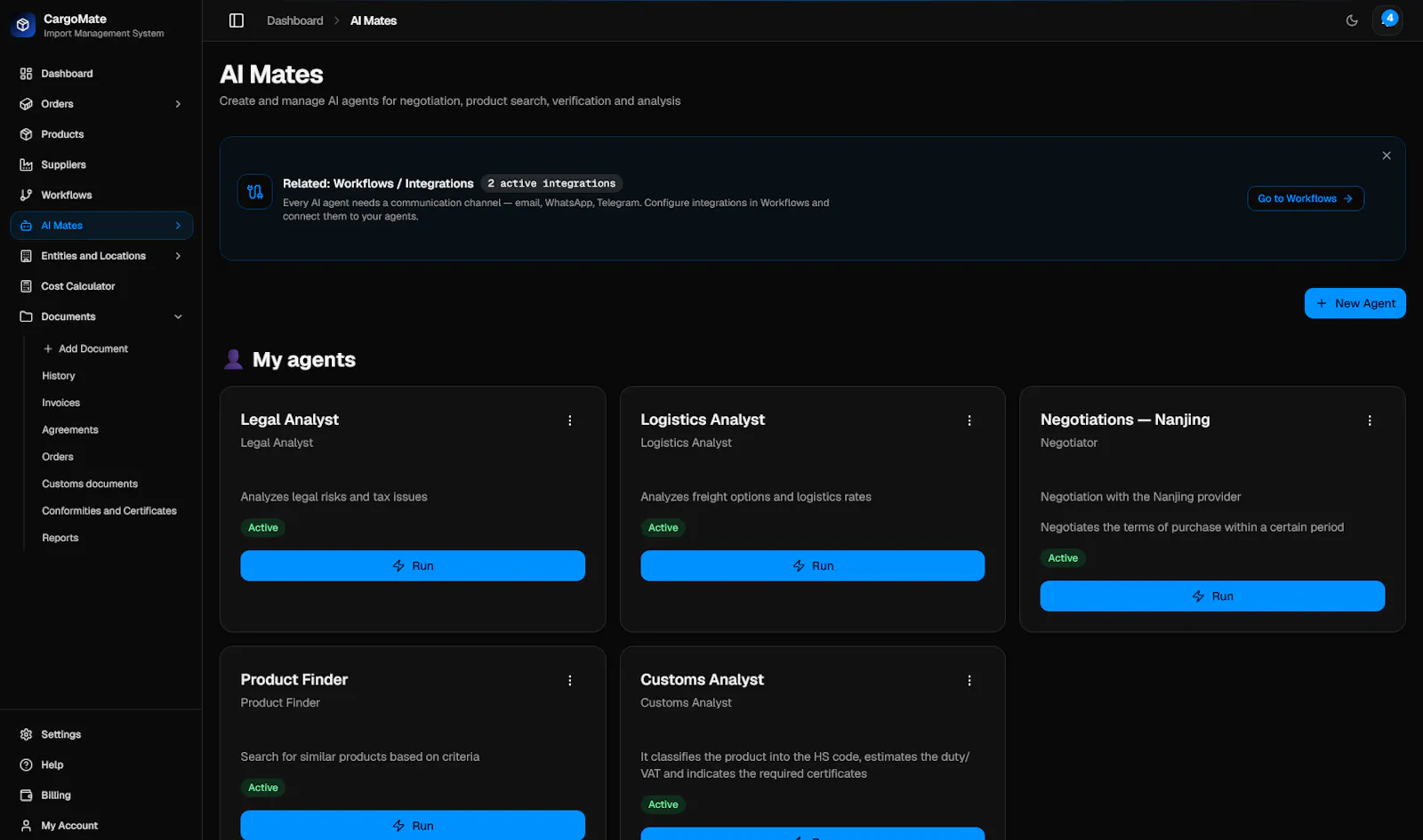Image resolution: width=1423 pixels, height=840 pixels.
Task: Open Orders under Documents
Action: tap(58, 457)
